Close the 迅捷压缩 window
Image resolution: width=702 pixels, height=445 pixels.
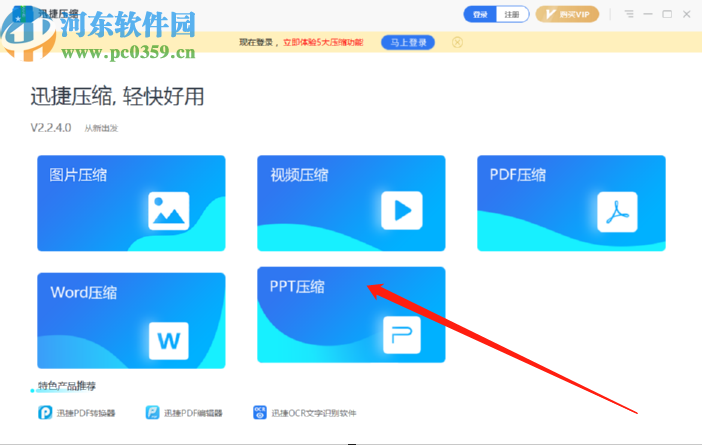pos(686,14)
